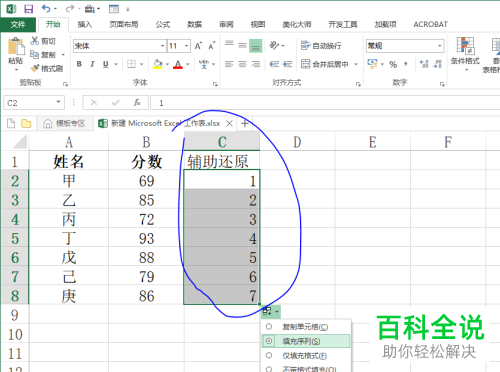The width and height of the screenshot is (500, 372).
Task: Click the decrease decimal icon
Action: (x=438, y=64)
